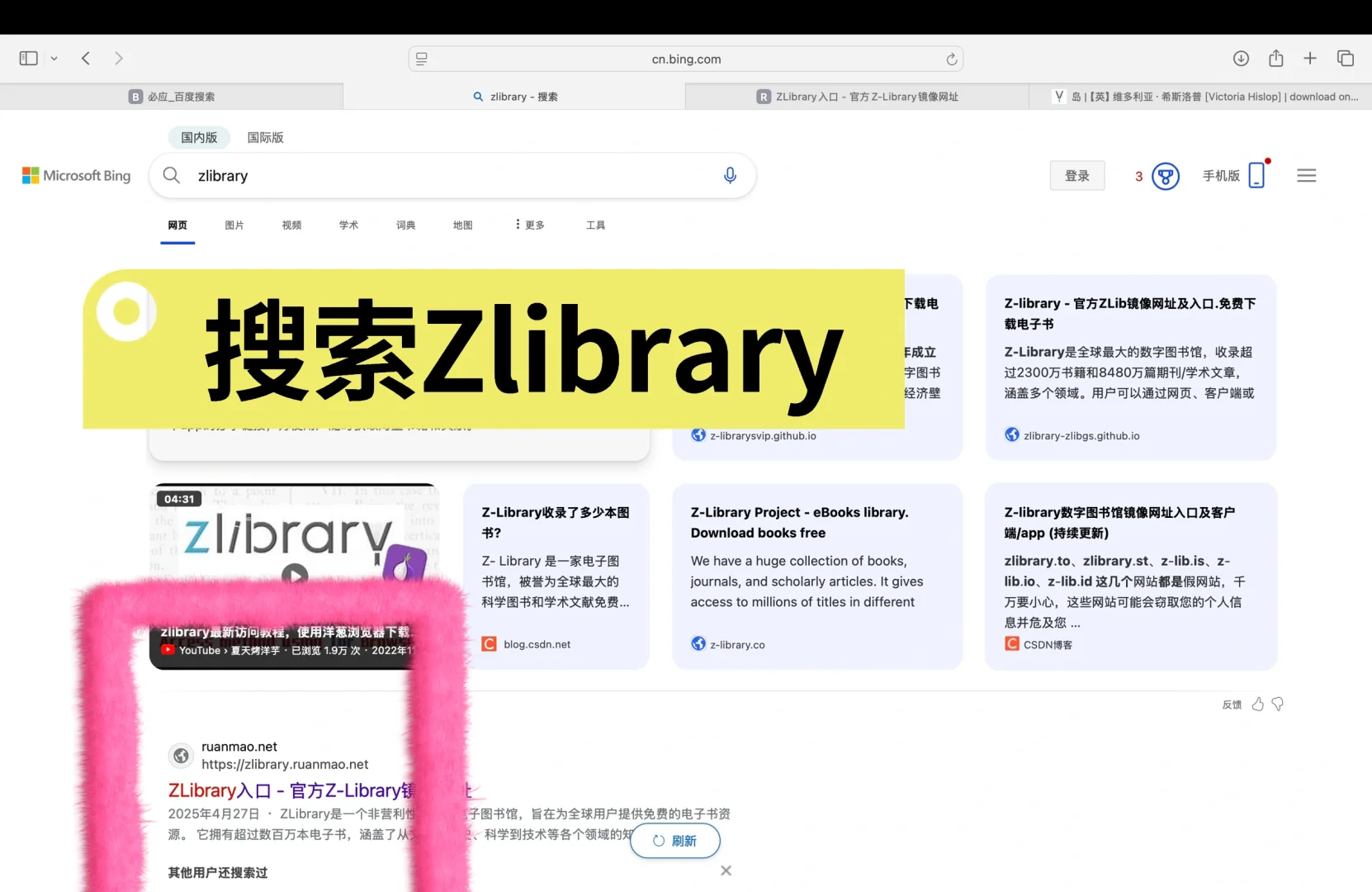This screenshot has width=1372, height=892.
Task: Open Z-Library Project eBooks library card
Action: [817, 576]
